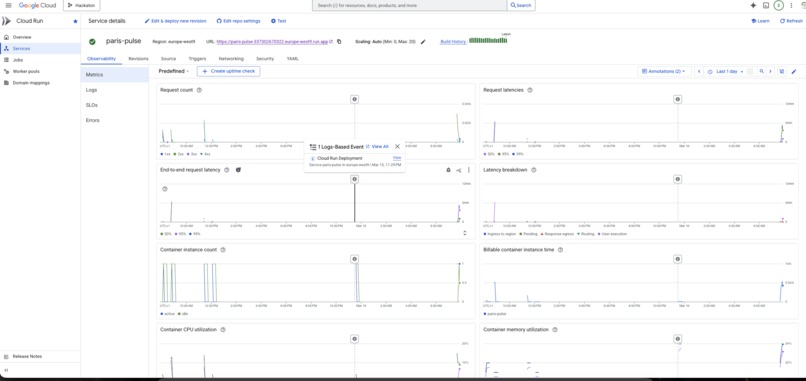Open help for Billable container instance time
This screenshot has width=806, height=381.
pos(560,250)
